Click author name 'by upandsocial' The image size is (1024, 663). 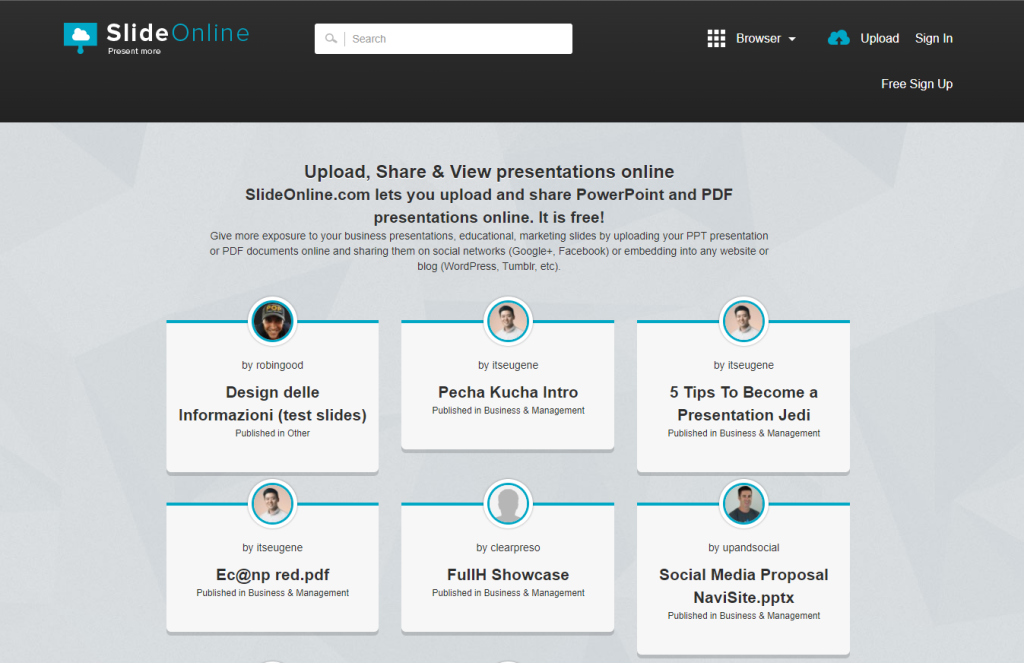[743, 547]
